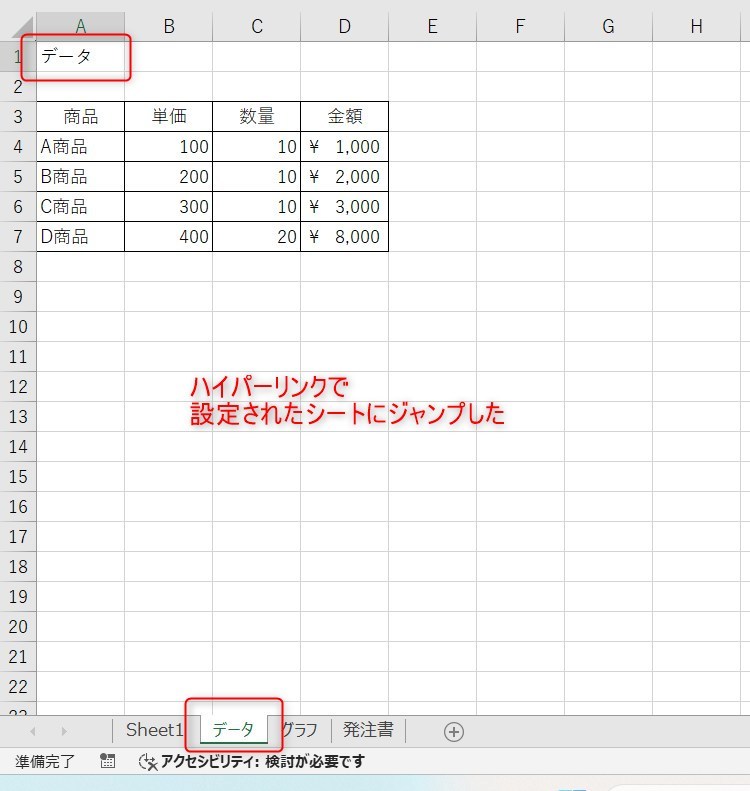
Task: Select row 20 header
Action: point(18,627)
